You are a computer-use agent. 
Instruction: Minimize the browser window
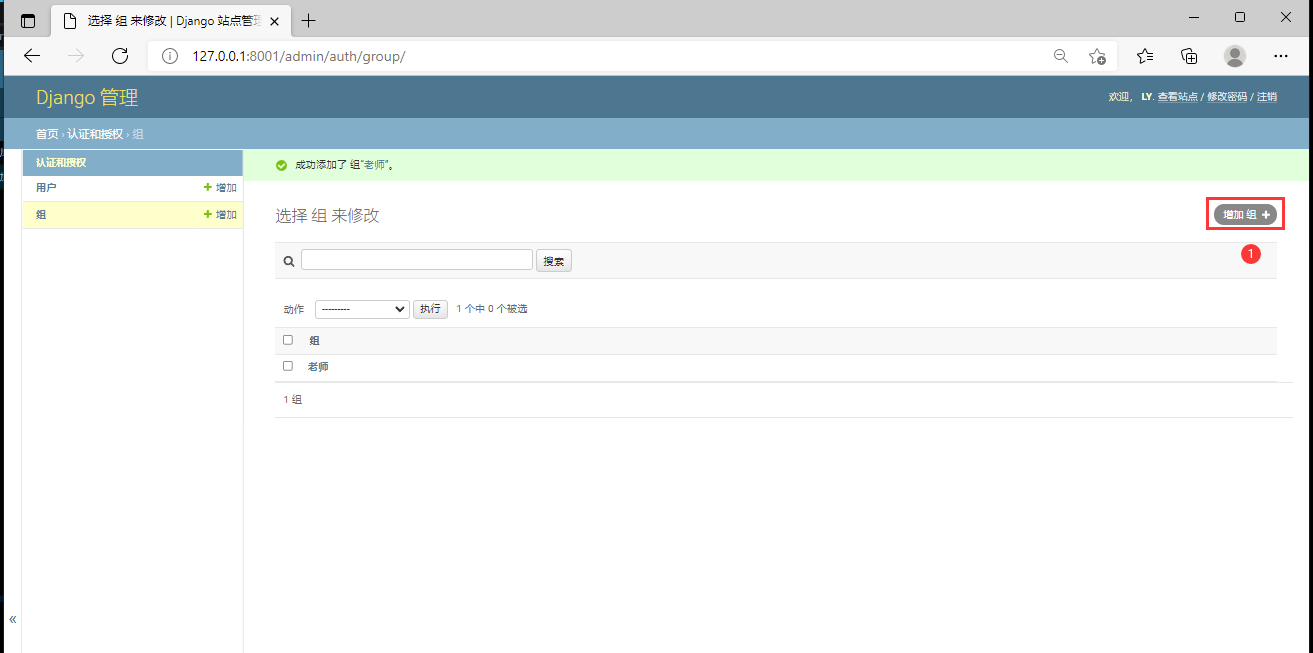pyautogui.click(x=1193, y=17)
